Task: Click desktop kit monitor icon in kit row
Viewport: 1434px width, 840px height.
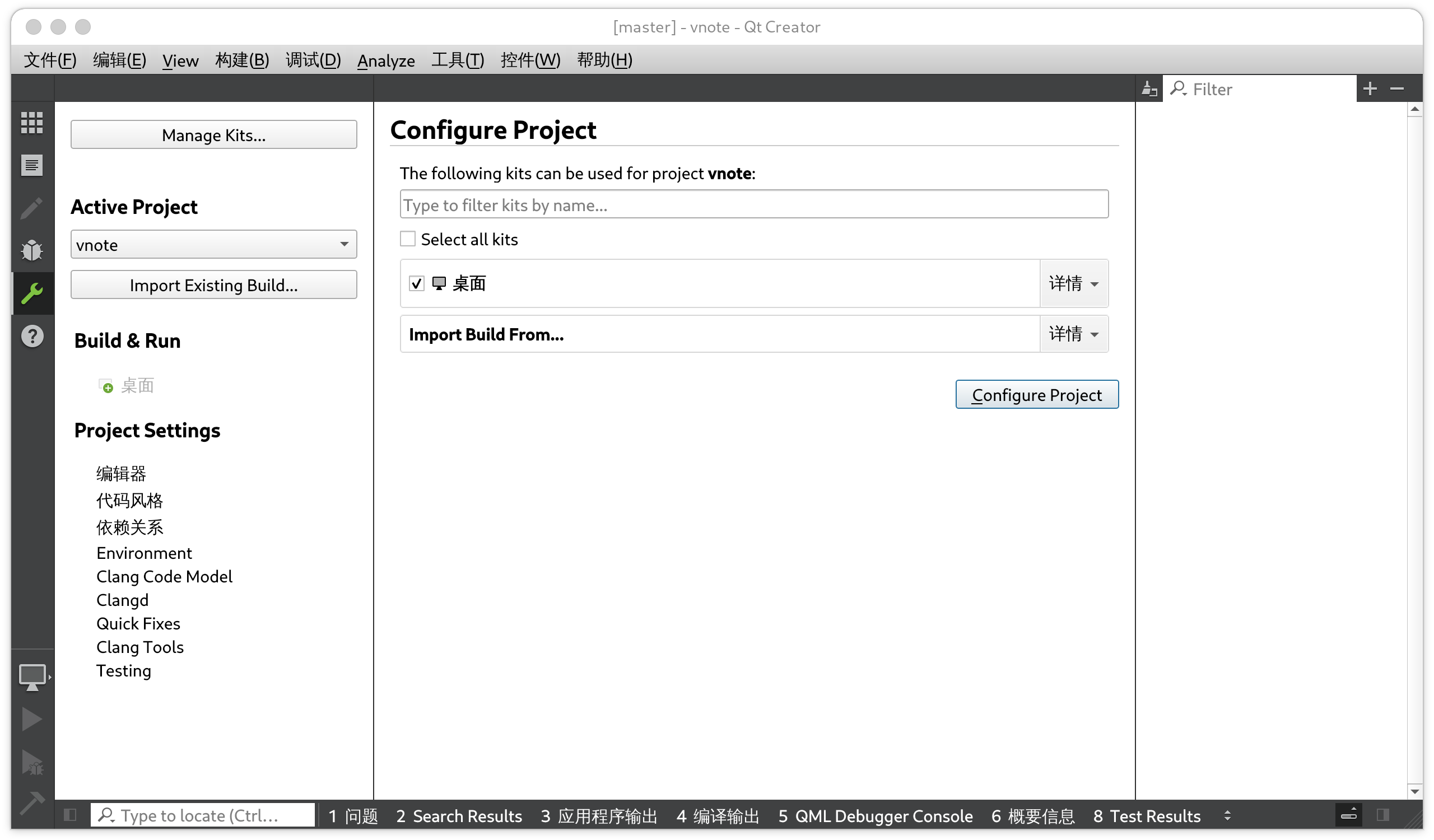Action: (x=439, y=283)
